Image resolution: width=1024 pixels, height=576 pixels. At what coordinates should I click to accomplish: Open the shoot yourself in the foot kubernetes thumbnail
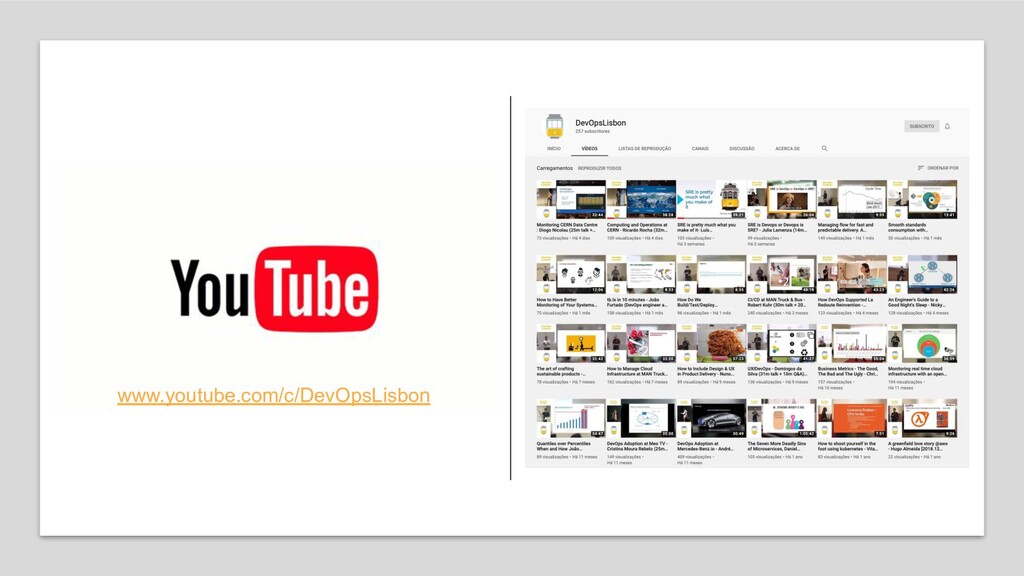[x=852, y=419]
